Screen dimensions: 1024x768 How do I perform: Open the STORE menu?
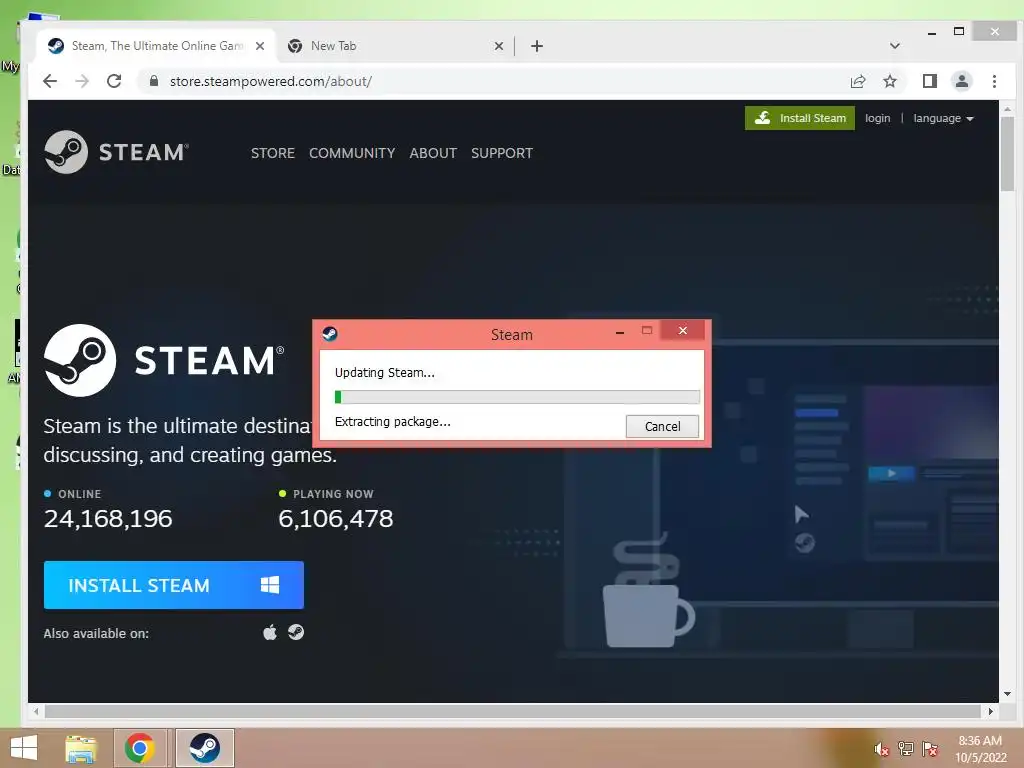coord(273,153)
